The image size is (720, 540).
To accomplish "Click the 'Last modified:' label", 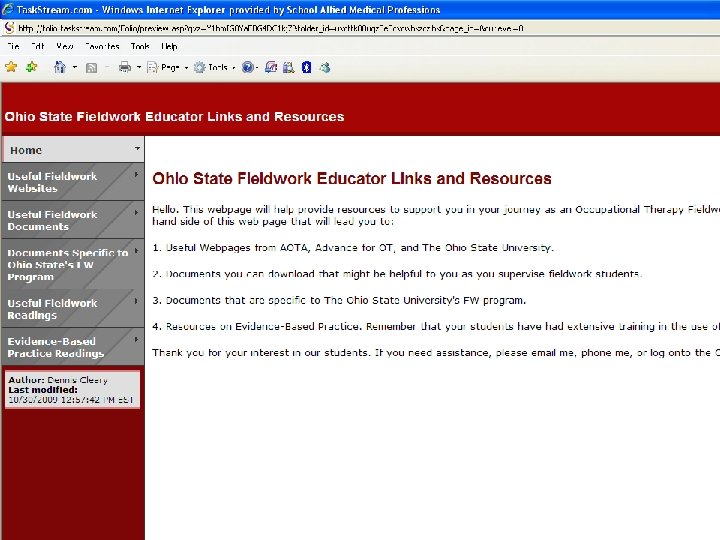I will pos(43,390).
